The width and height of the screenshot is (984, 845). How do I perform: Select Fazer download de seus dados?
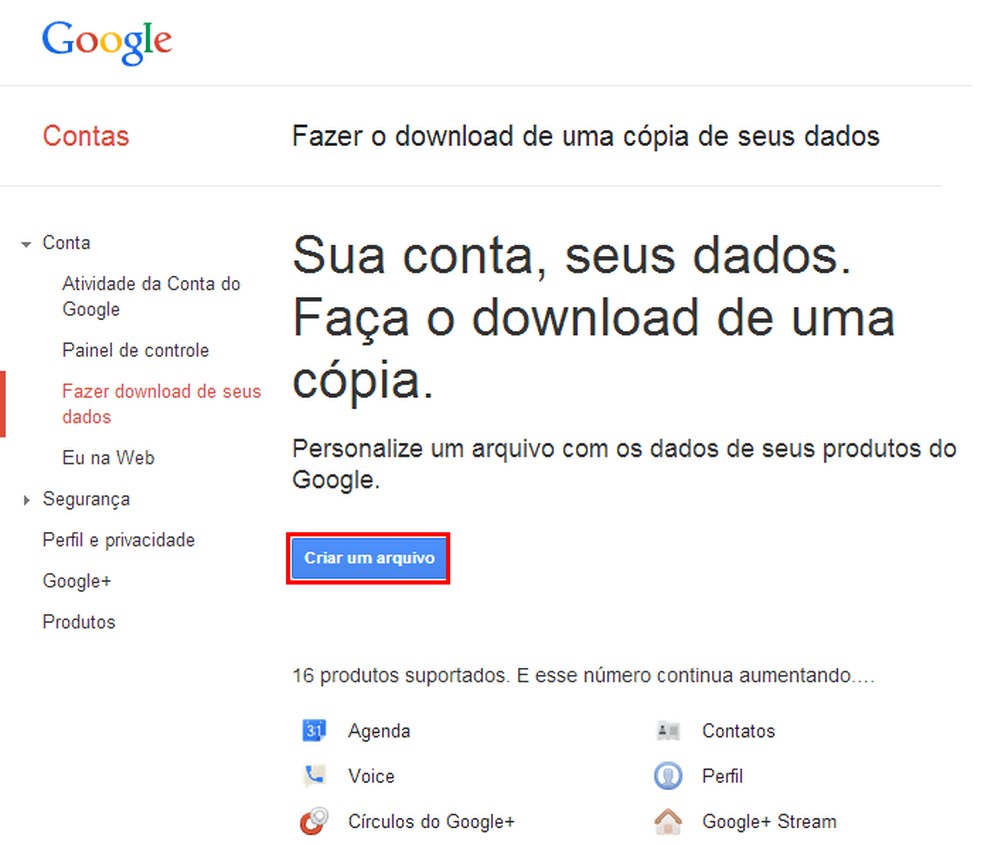(x=161, y=404)
